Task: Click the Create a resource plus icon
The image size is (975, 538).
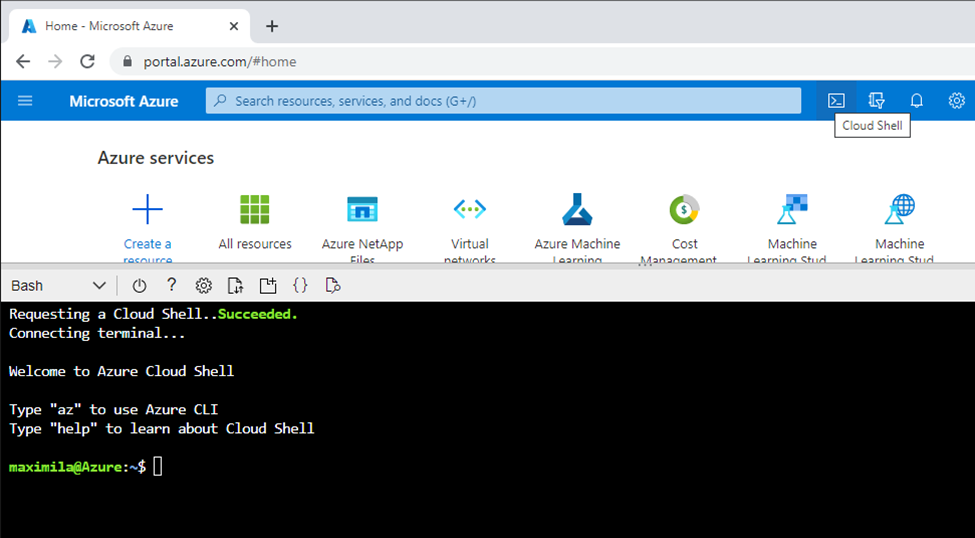Action: pos(147,209)
